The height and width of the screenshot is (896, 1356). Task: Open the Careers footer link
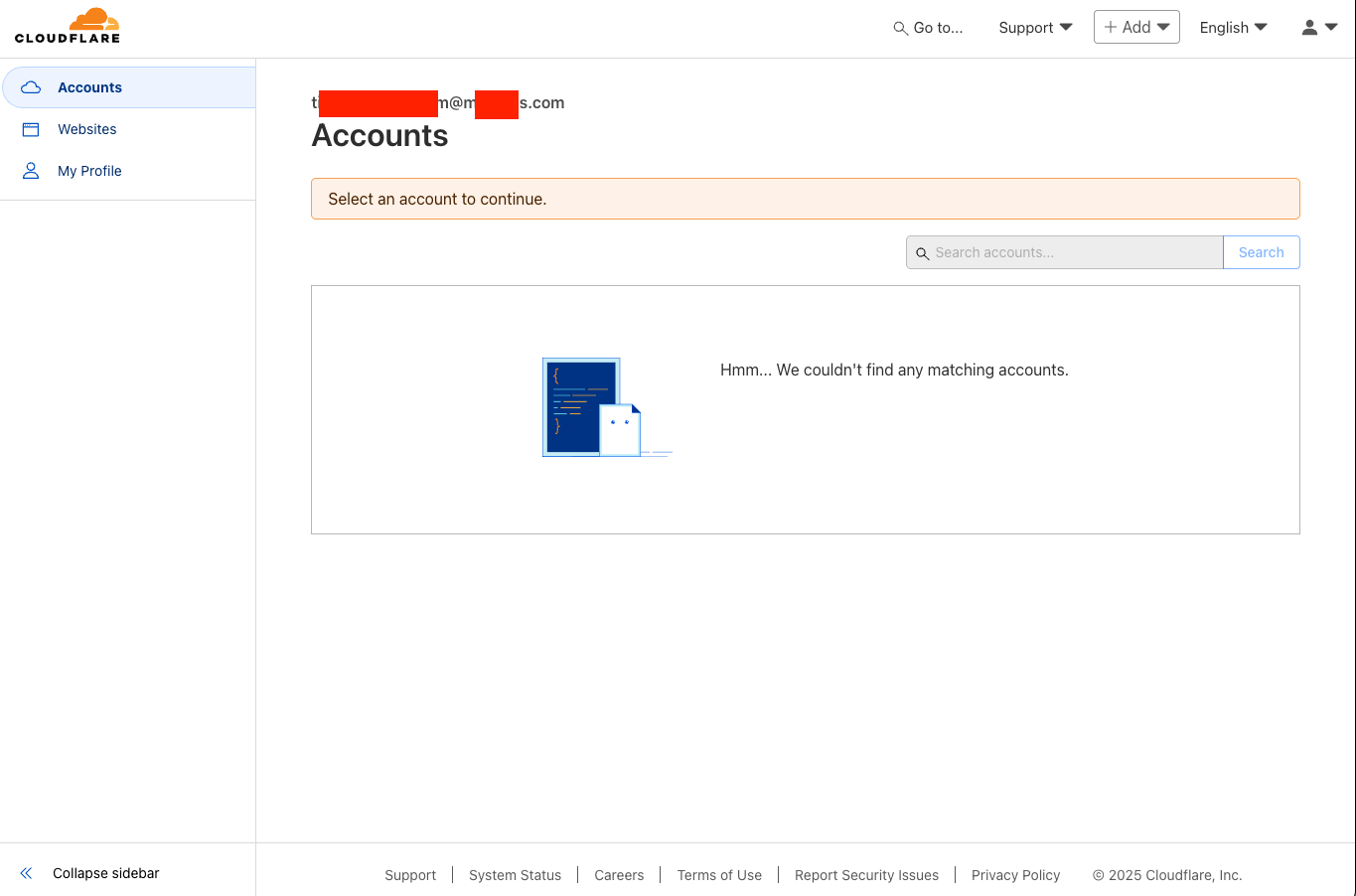click(619, 875)
